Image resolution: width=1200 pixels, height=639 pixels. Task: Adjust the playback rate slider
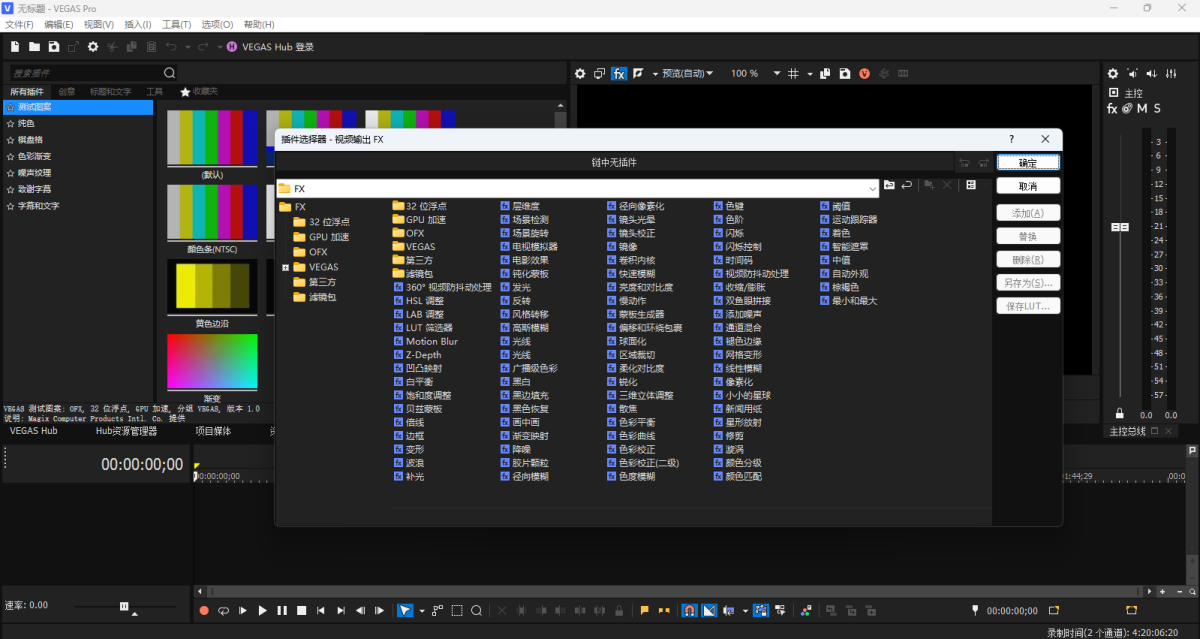(x=124, y=606)
